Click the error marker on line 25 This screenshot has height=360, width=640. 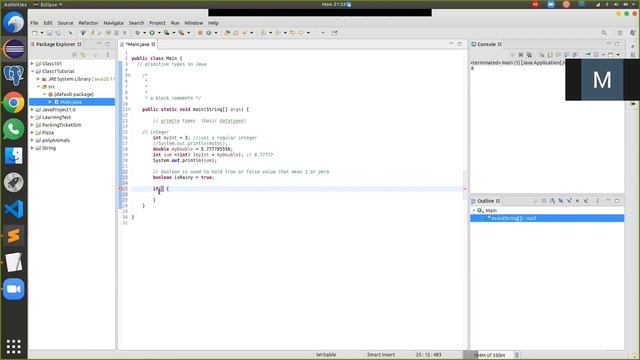(x=121, y=189)
